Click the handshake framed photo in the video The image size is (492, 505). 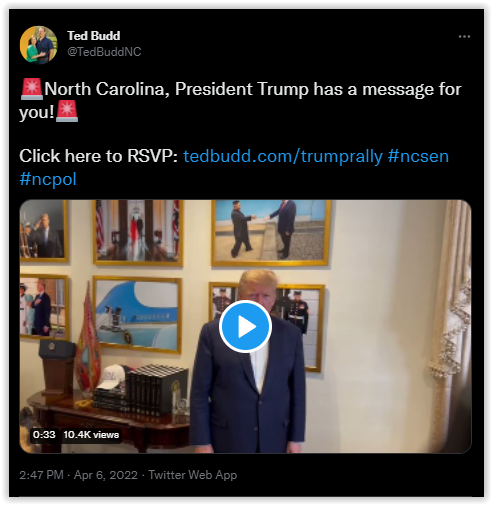coord(271,233)
